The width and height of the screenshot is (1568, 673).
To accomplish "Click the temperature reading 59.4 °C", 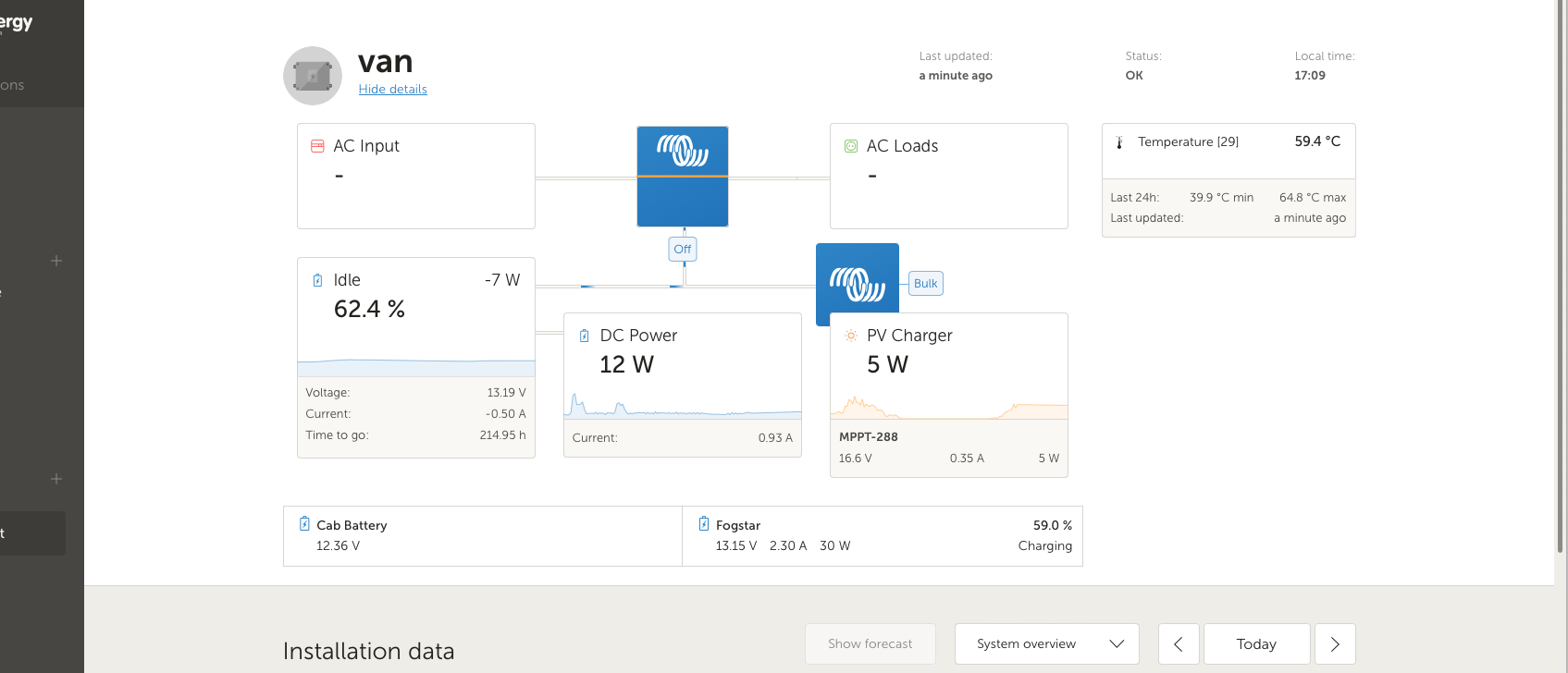I will point(1317,141).
